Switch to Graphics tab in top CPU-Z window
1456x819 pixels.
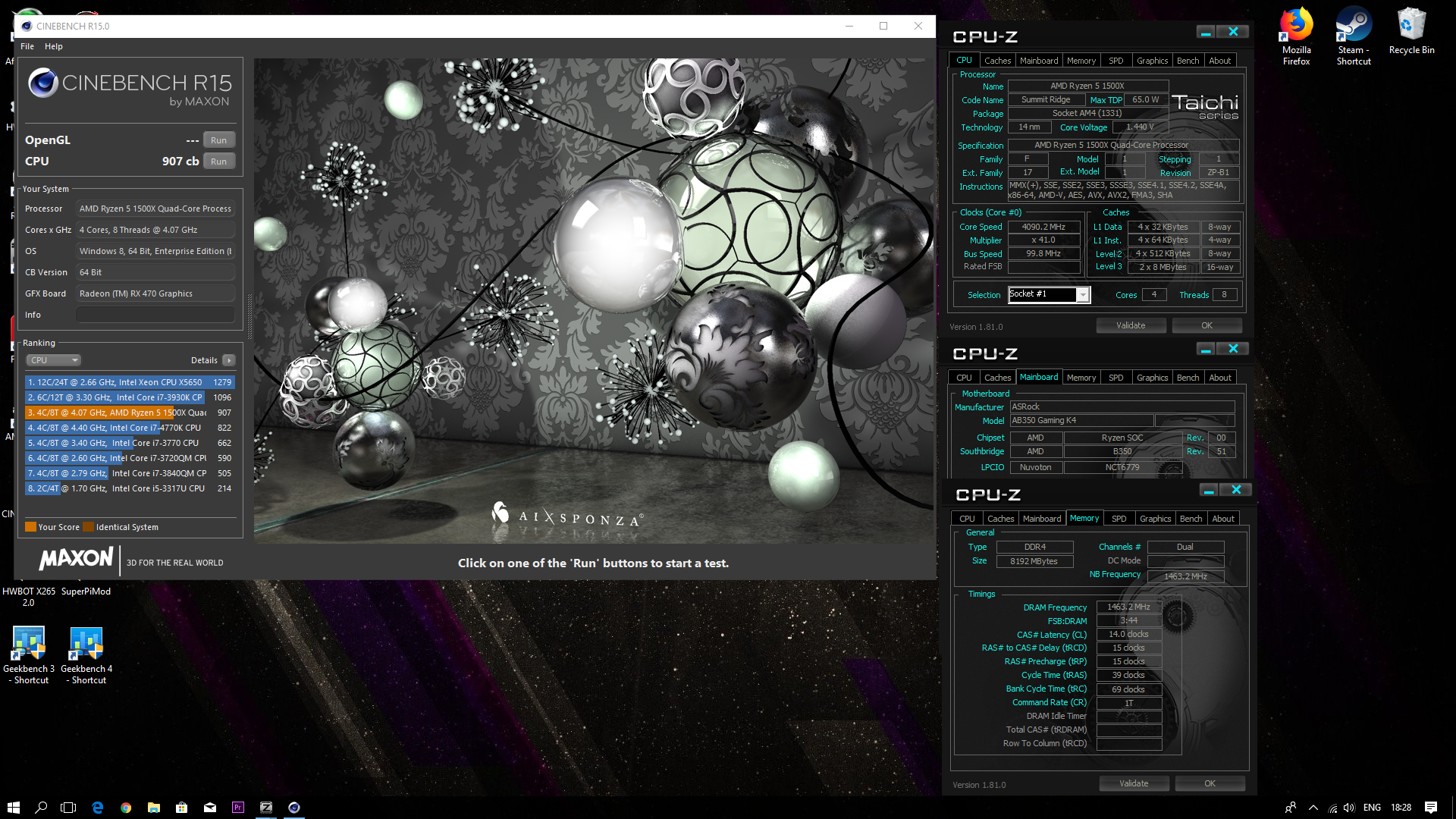coord(1152,61)
